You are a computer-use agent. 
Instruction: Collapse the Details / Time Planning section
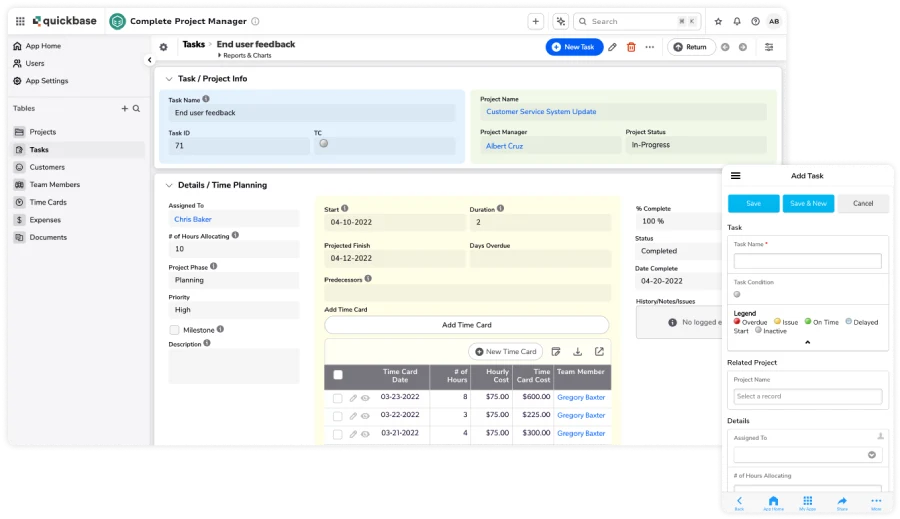(169, 185)
